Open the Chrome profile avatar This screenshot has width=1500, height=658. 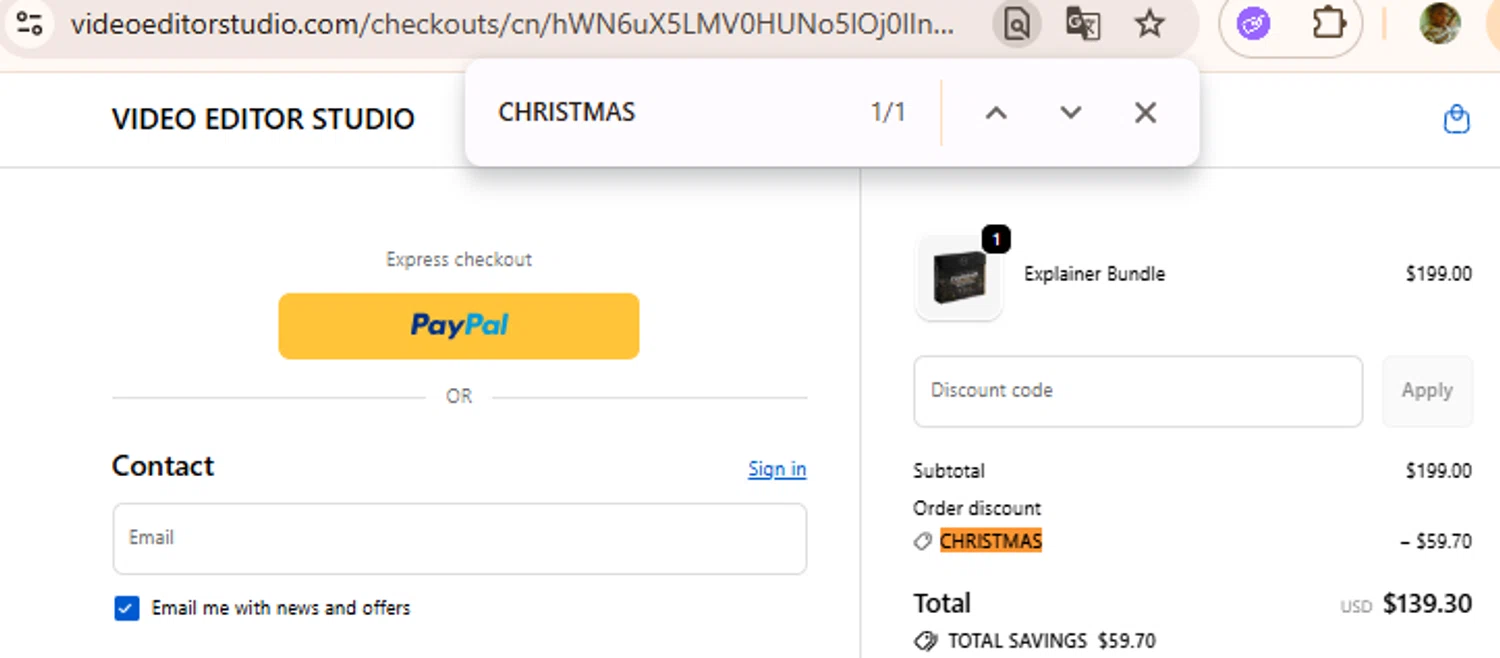coord(1440,23)
